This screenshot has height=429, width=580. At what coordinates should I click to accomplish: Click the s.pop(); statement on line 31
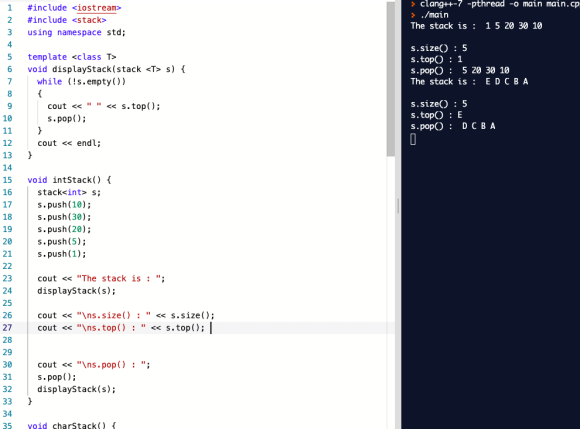click(x=57, y=377)
